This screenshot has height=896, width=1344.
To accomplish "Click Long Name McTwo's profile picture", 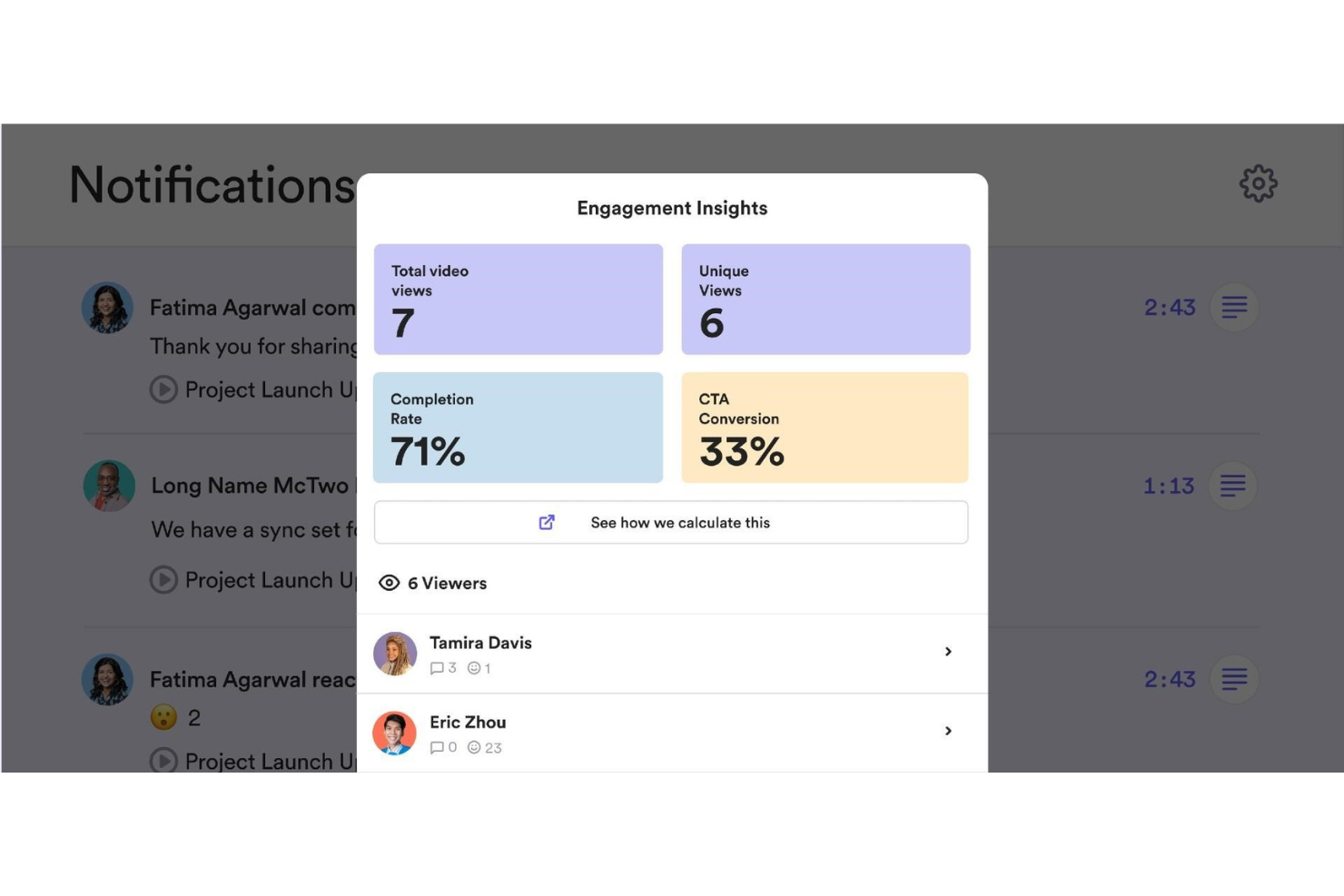I will tap(109, 486).
